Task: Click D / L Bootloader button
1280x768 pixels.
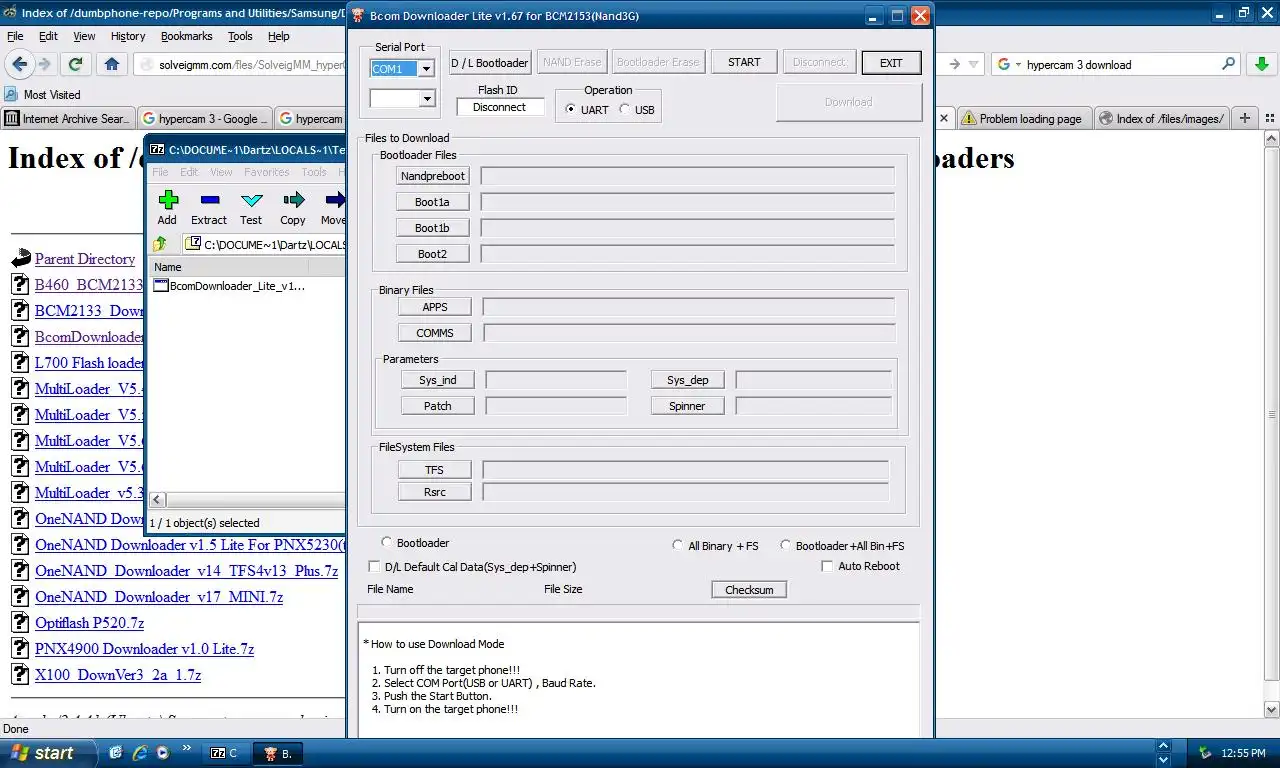Action: pos(490,62)
